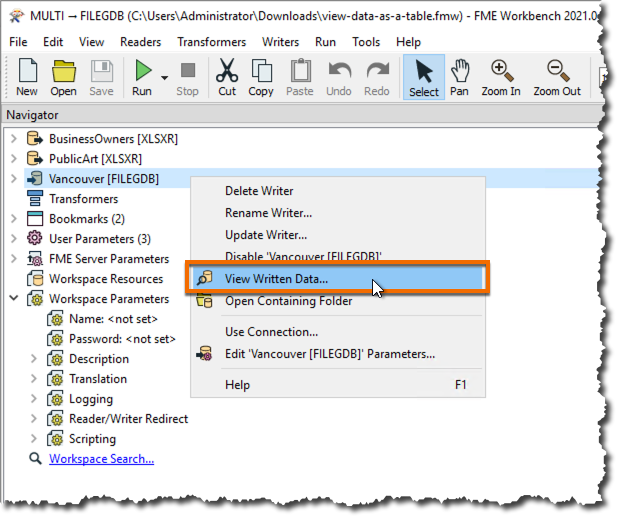Expand the Vancouver [FILEGDB] writer node
This screenshot has width=618, height=516.
tap(14, 179)
